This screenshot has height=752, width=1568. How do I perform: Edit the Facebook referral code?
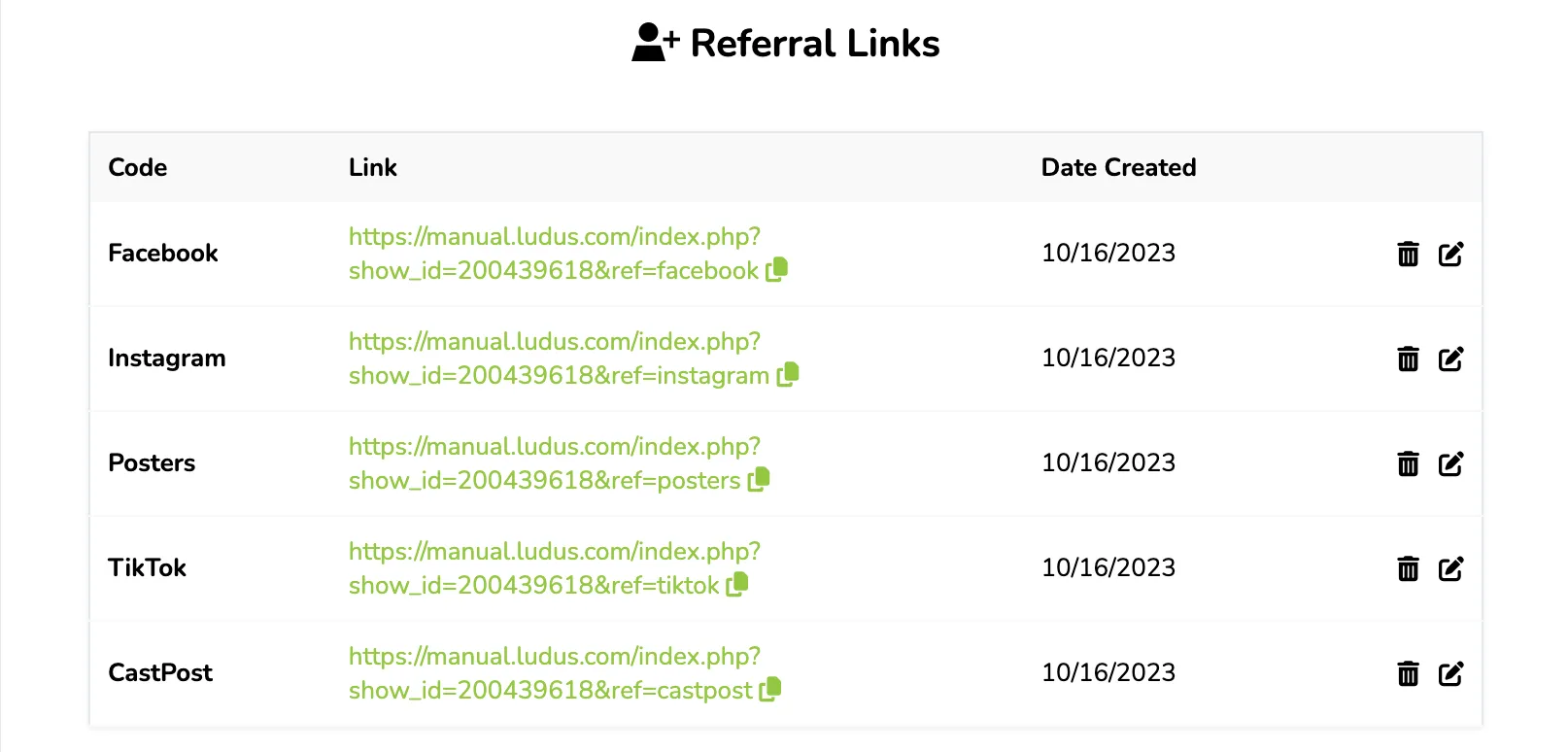coord(1450,254)
